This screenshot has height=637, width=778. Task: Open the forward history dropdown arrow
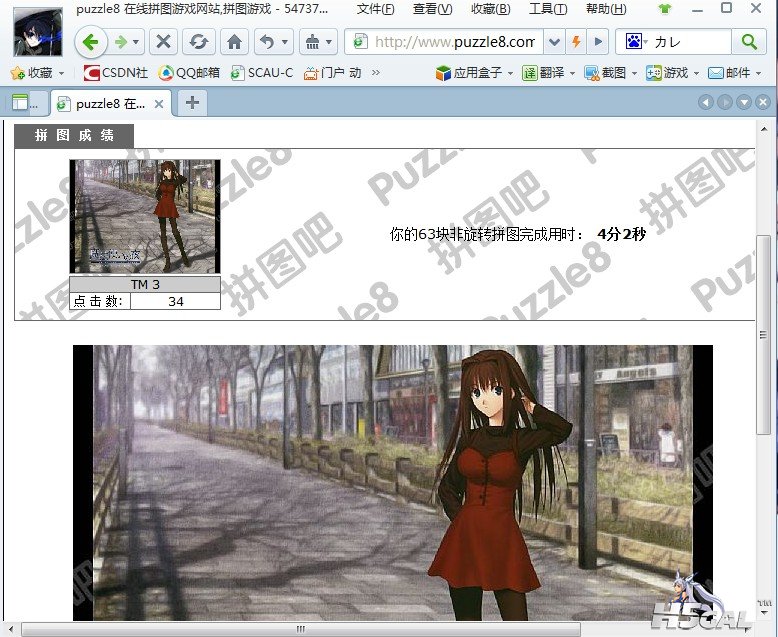pyautogui.click(x=136, y=42)
